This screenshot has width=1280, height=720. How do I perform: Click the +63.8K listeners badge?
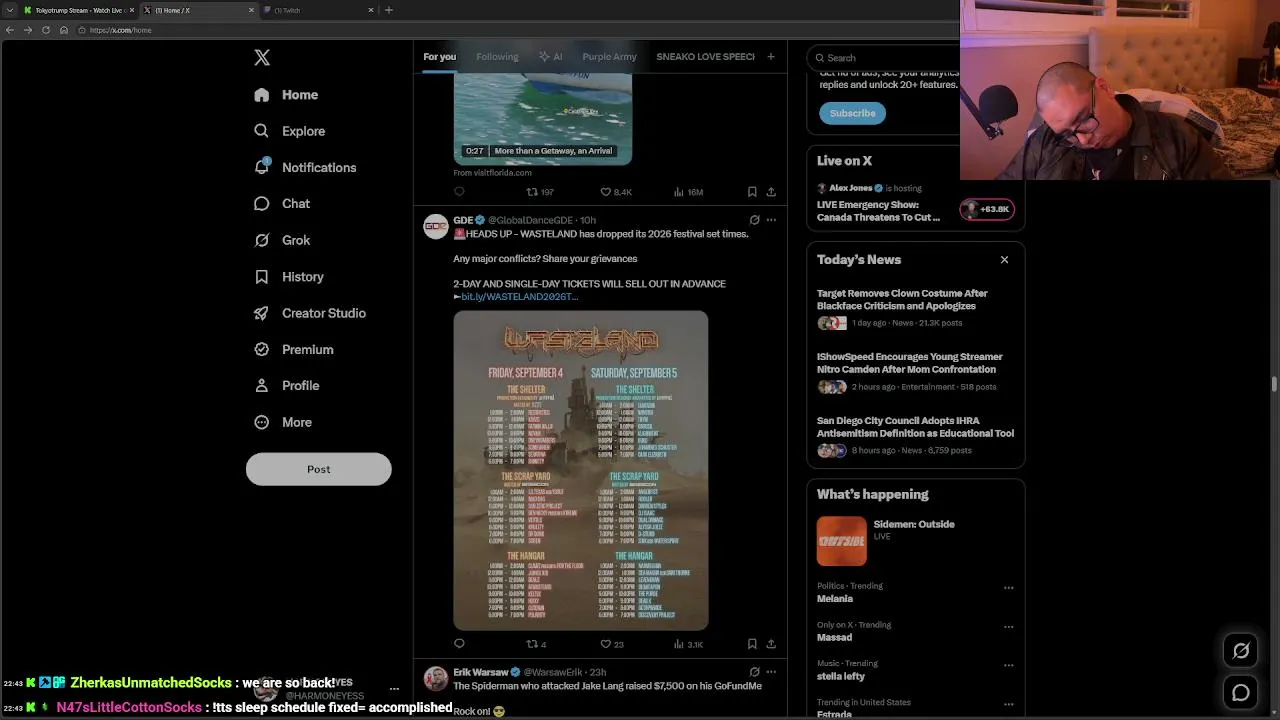(x=987, y=209)
